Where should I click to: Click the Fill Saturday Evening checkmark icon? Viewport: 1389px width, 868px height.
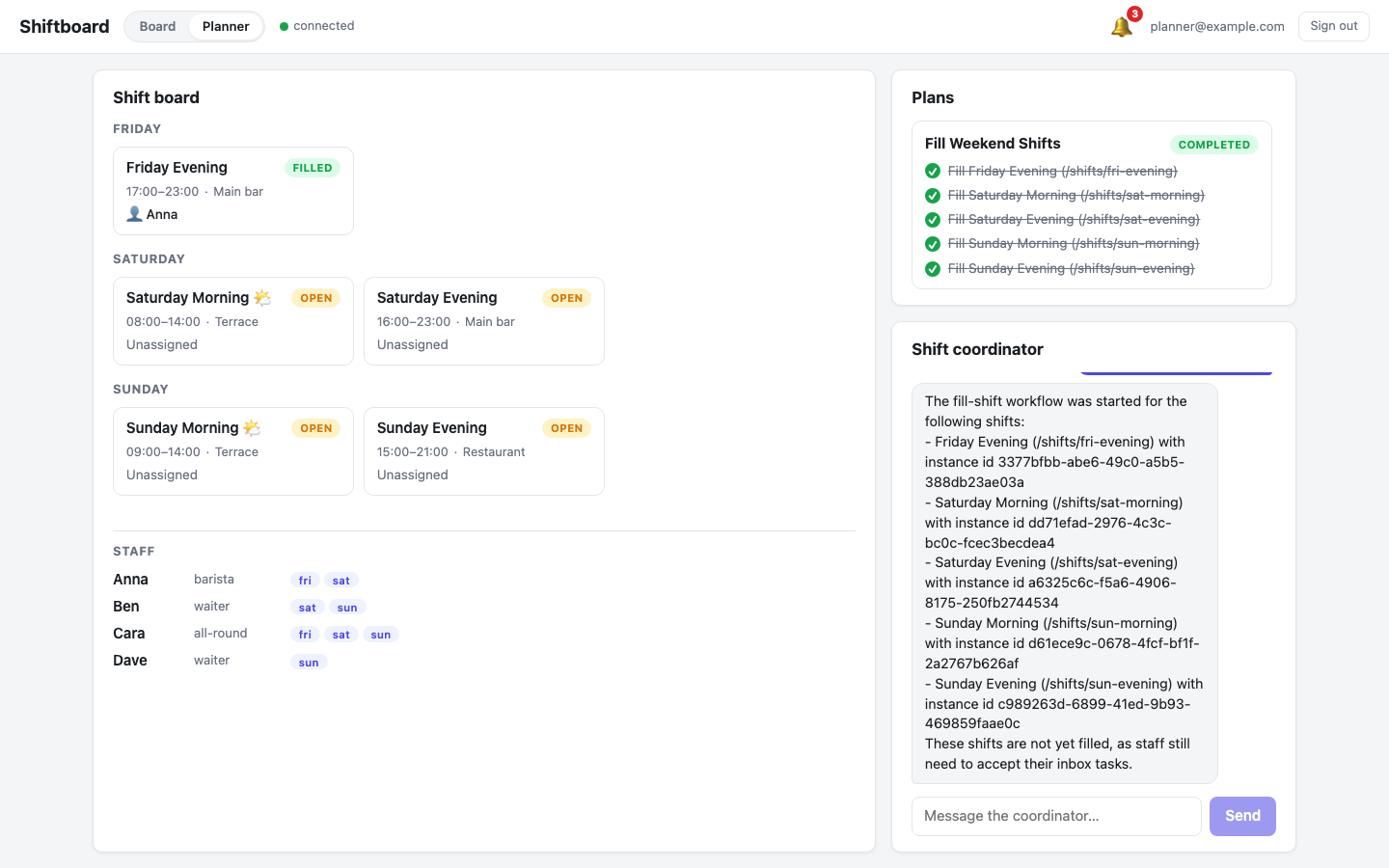[x=933, y=220]
